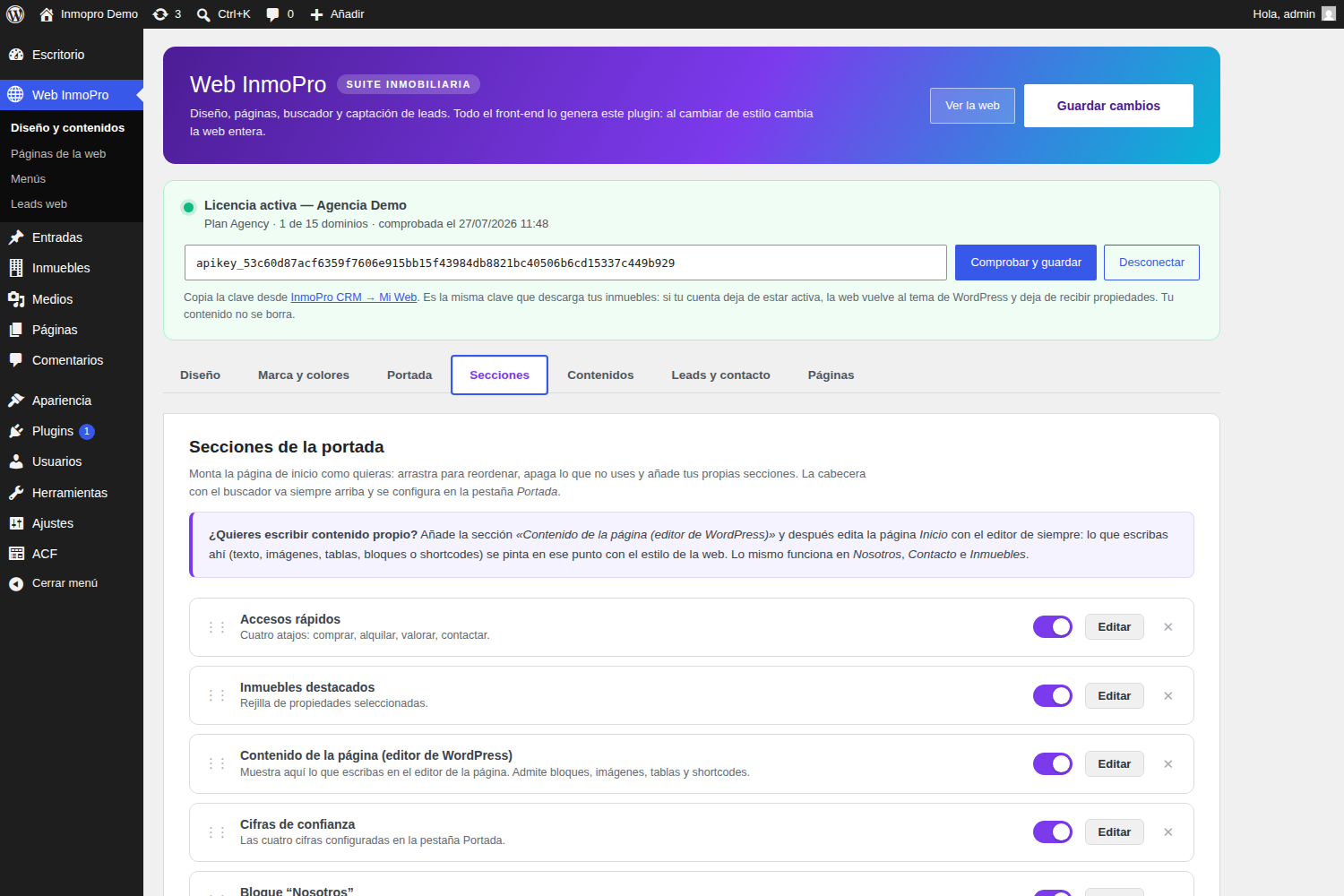1344x896 pixels.
Task: Click the Ver la web button
Action: pyautogui.click(x=972, y=106)
